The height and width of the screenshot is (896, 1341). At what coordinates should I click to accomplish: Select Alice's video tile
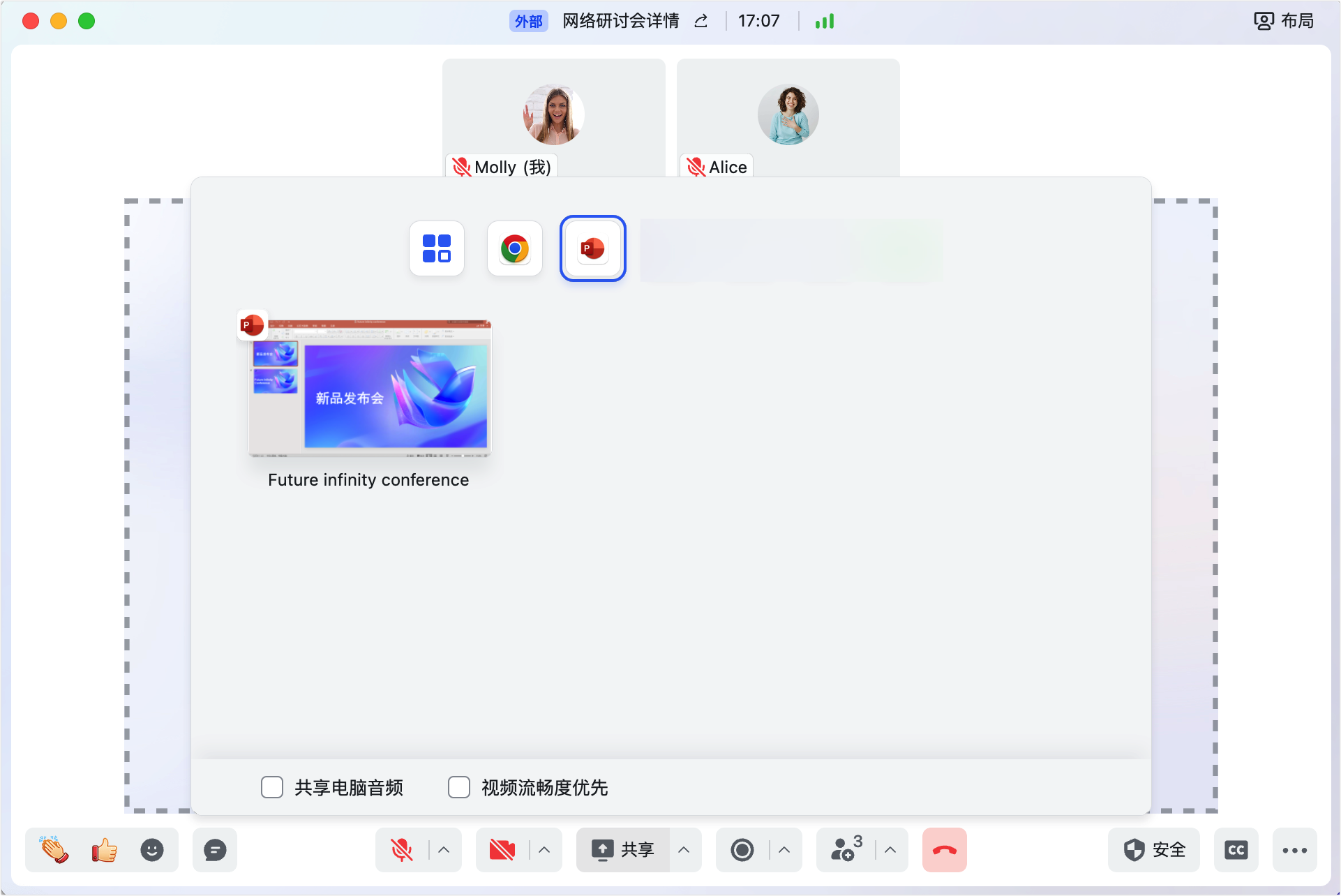click(x=788, y=117)
